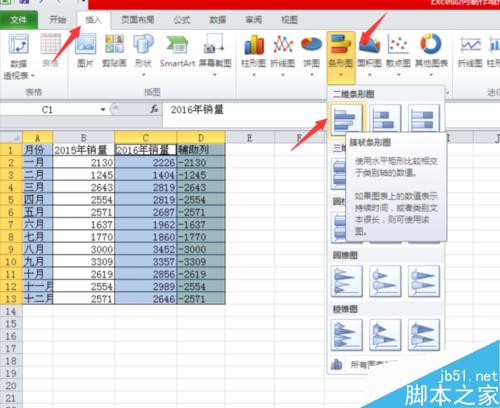
Task: Open the 散点图 (Scatter chart) menu
Action: (x=398, y=55)
